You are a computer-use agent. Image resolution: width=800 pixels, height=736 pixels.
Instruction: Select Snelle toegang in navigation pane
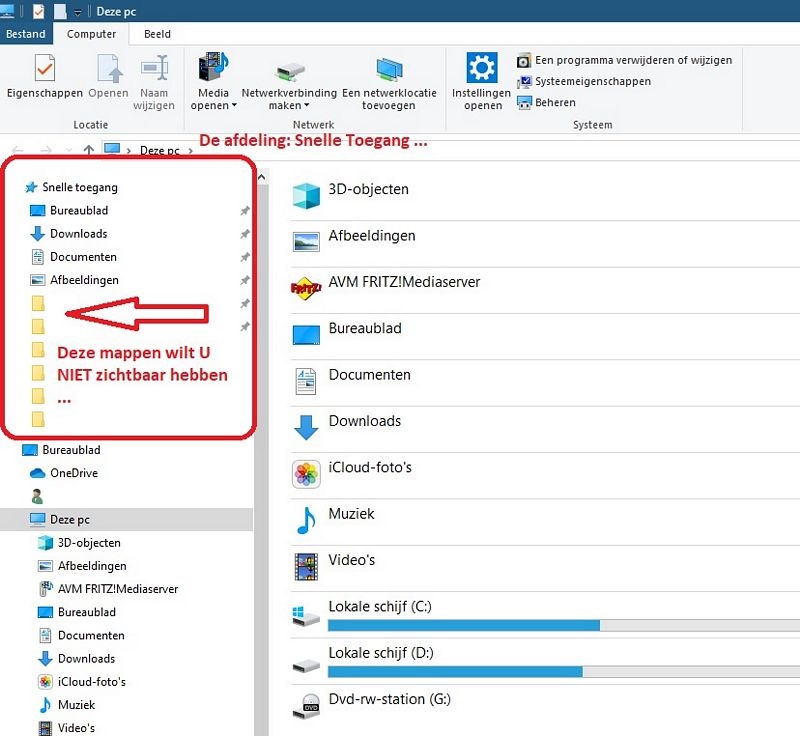point(71,187)
